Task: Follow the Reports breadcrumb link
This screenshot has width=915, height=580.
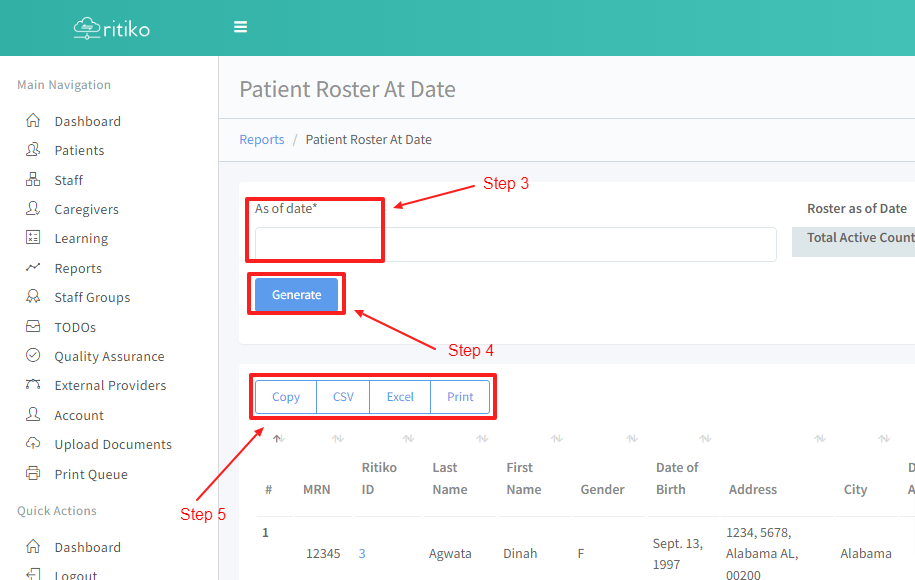Action: [x=262, y=140]
